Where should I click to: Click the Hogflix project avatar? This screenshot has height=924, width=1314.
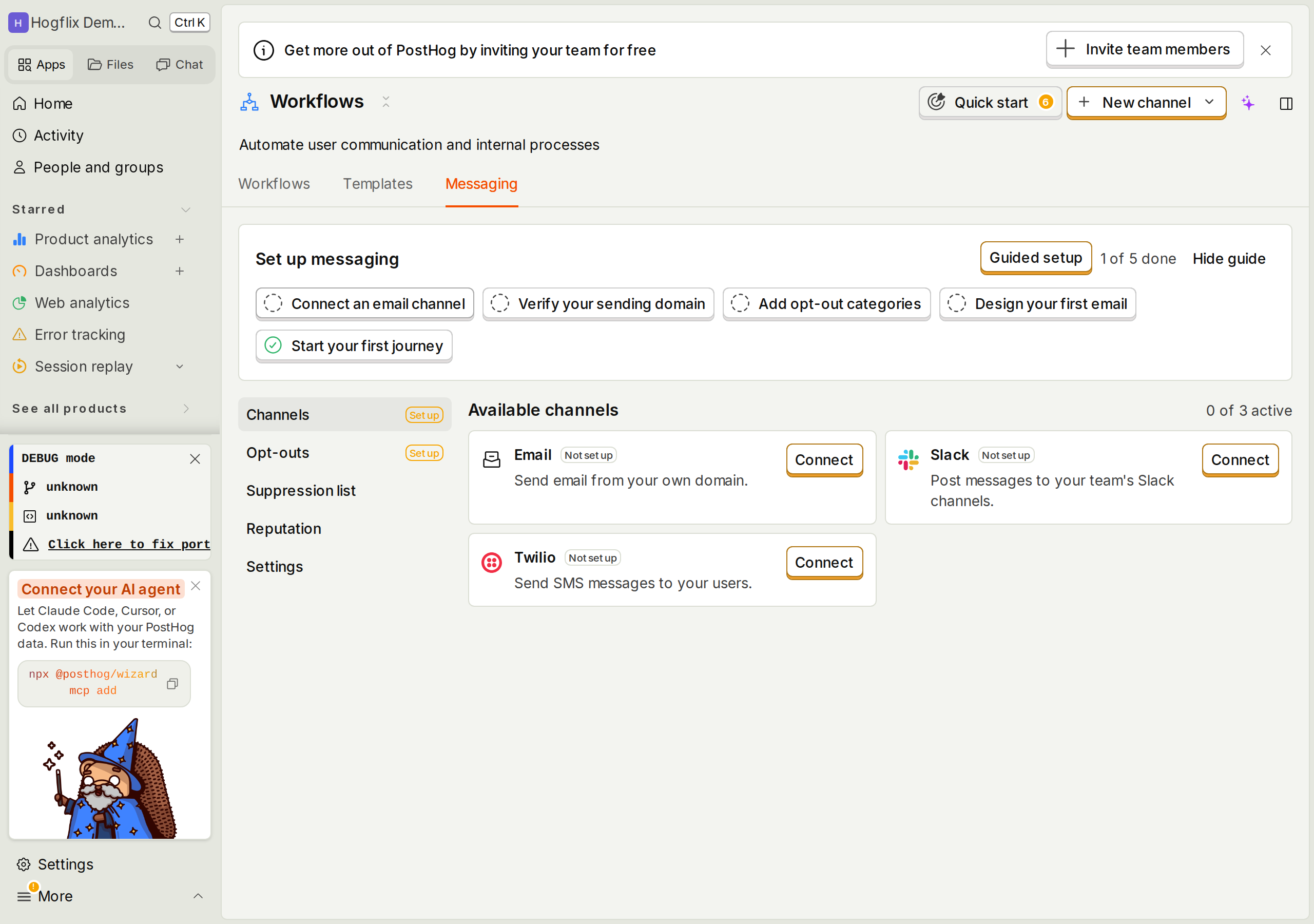18,22
